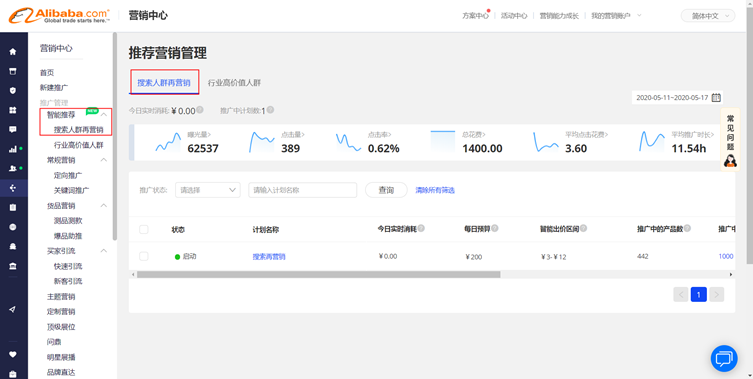This screenshot has width=753, height=379.
Task: Collapse the 常规营销 menu section
Action: pos(104,160)
